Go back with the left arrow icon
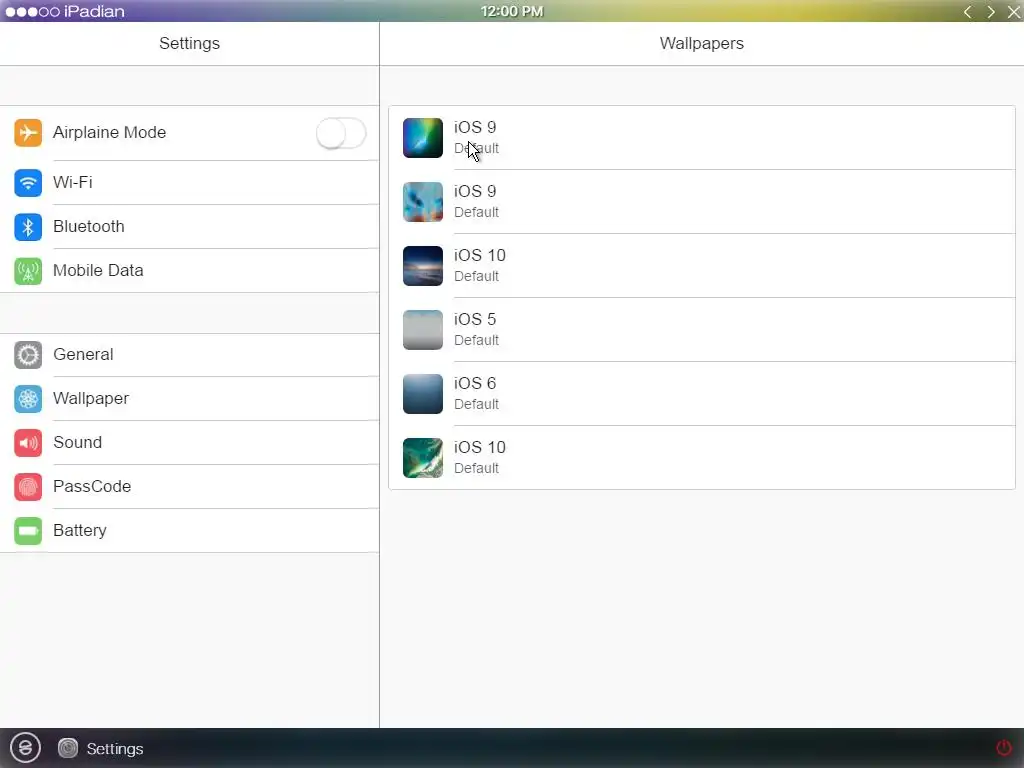 point(967,12)
